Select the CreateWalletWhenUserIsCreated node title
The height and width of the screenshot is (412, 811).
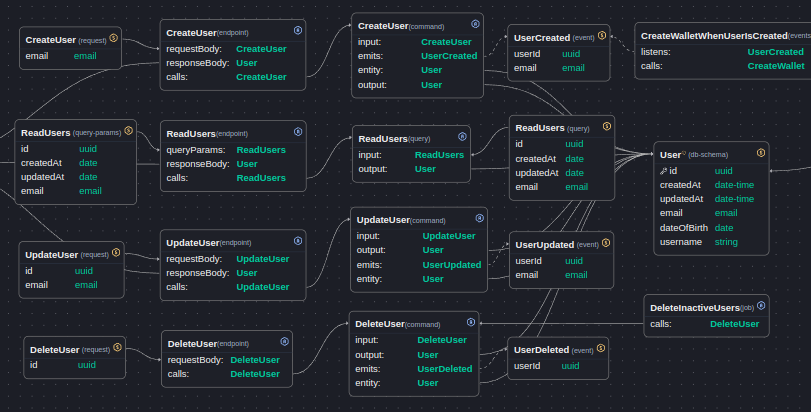(713, 35)
